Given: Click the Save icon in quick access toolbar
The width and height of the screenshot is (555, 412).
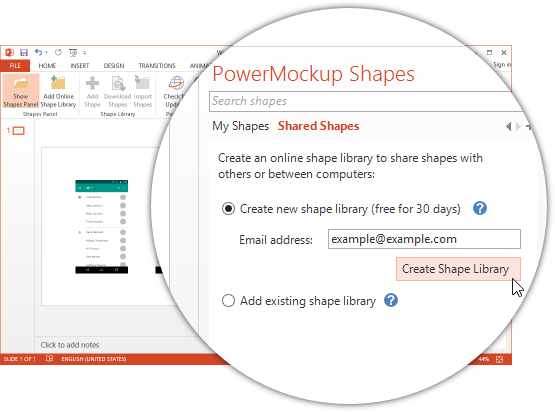Looking at the screenshot, I should [24, 53].
